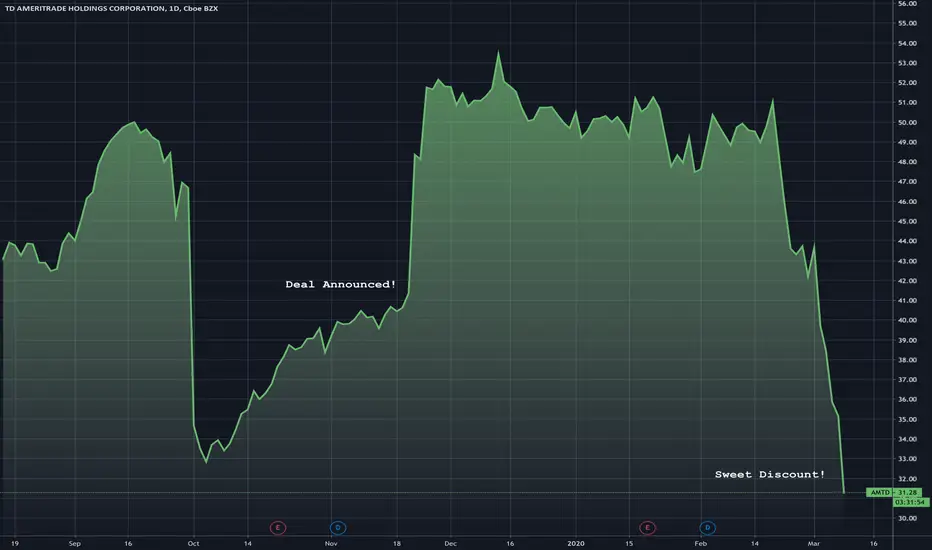Click the 48.00 price scale label
The height and width of the screenshot is (550, 932).
[907, 162]
